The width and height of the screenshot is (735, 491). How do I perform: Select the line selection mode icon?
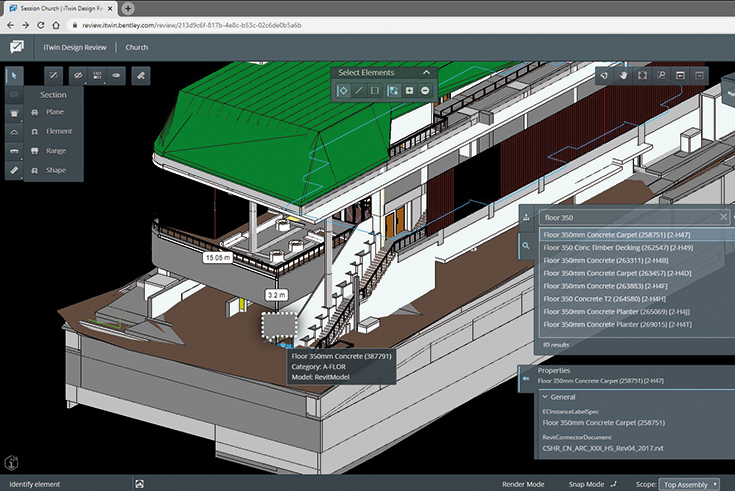click(359, 91)
